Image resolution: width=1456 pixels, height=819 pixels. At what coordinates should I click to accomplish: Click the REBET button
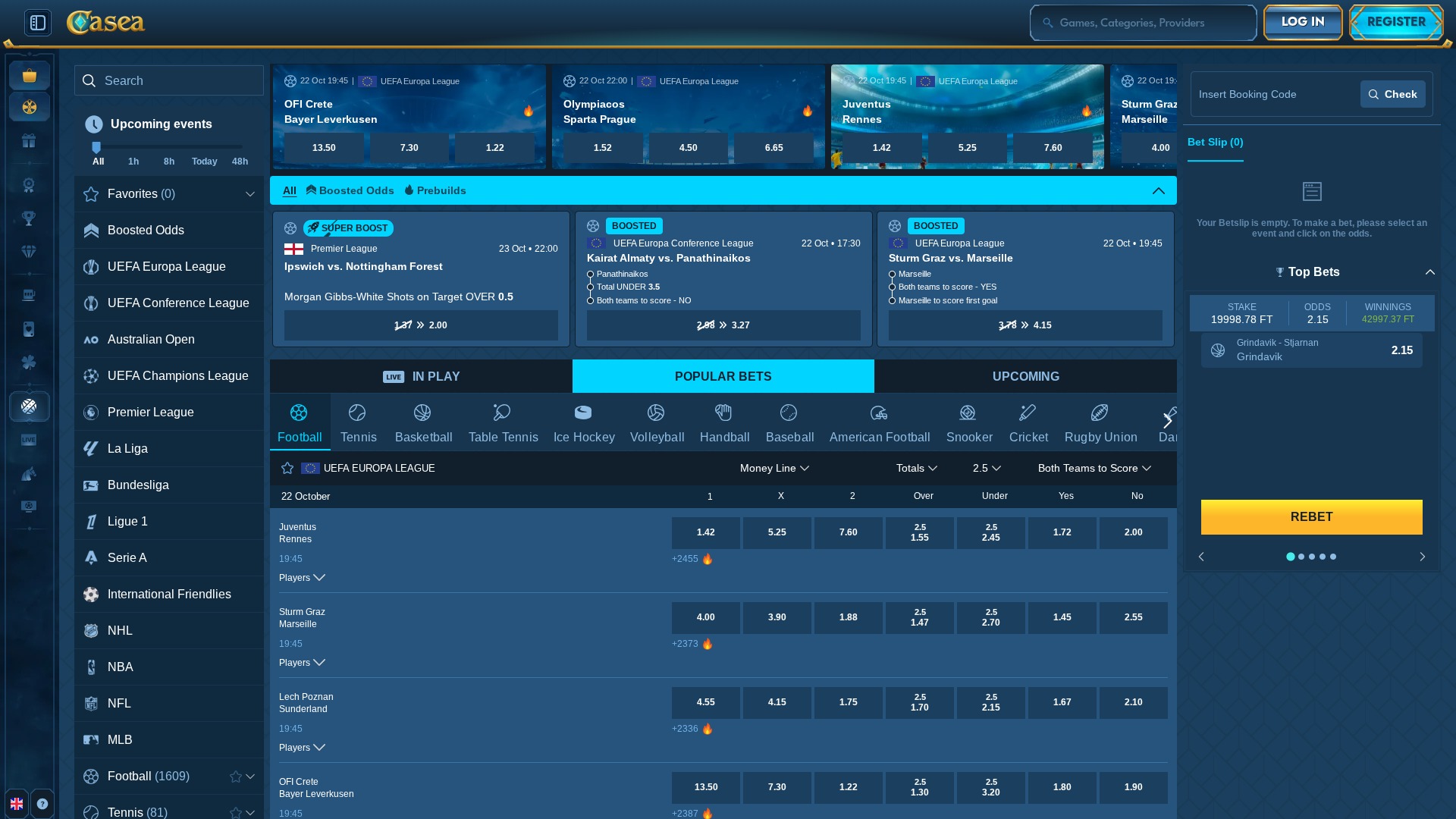tap(1311, 517)
